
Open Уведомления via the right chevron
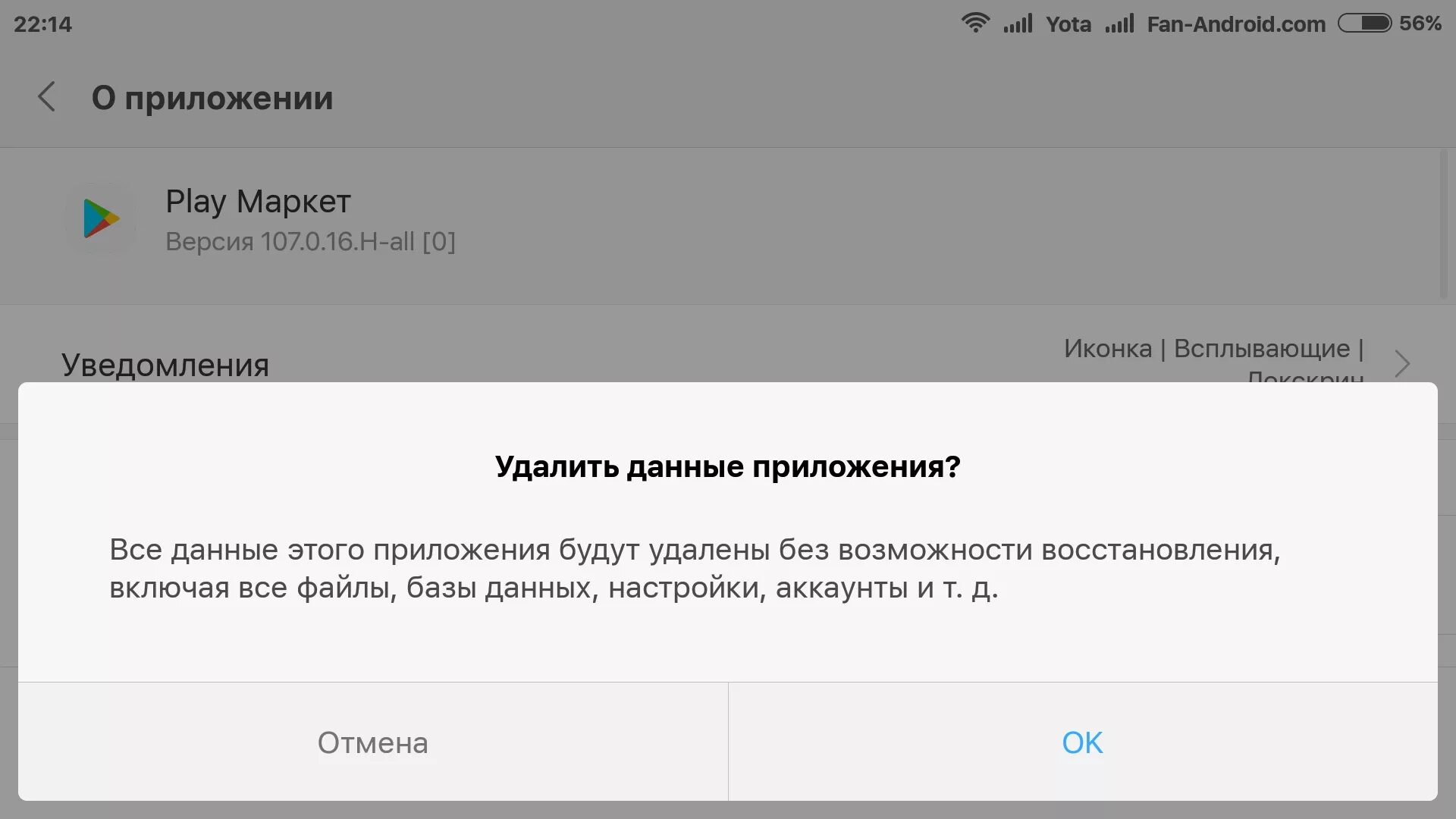[x=1402, y=363]
